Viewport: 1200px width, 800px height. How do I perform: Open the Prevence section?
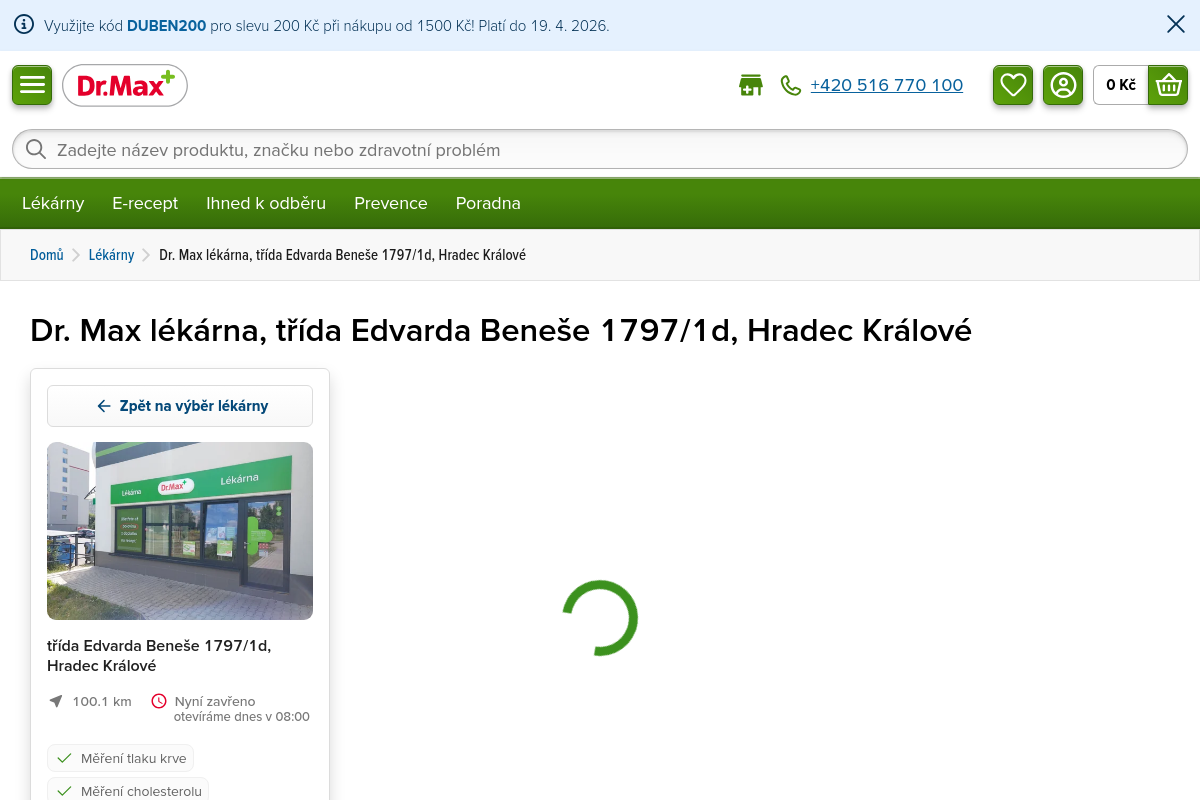pyautogui.click(x=390, y=203)
